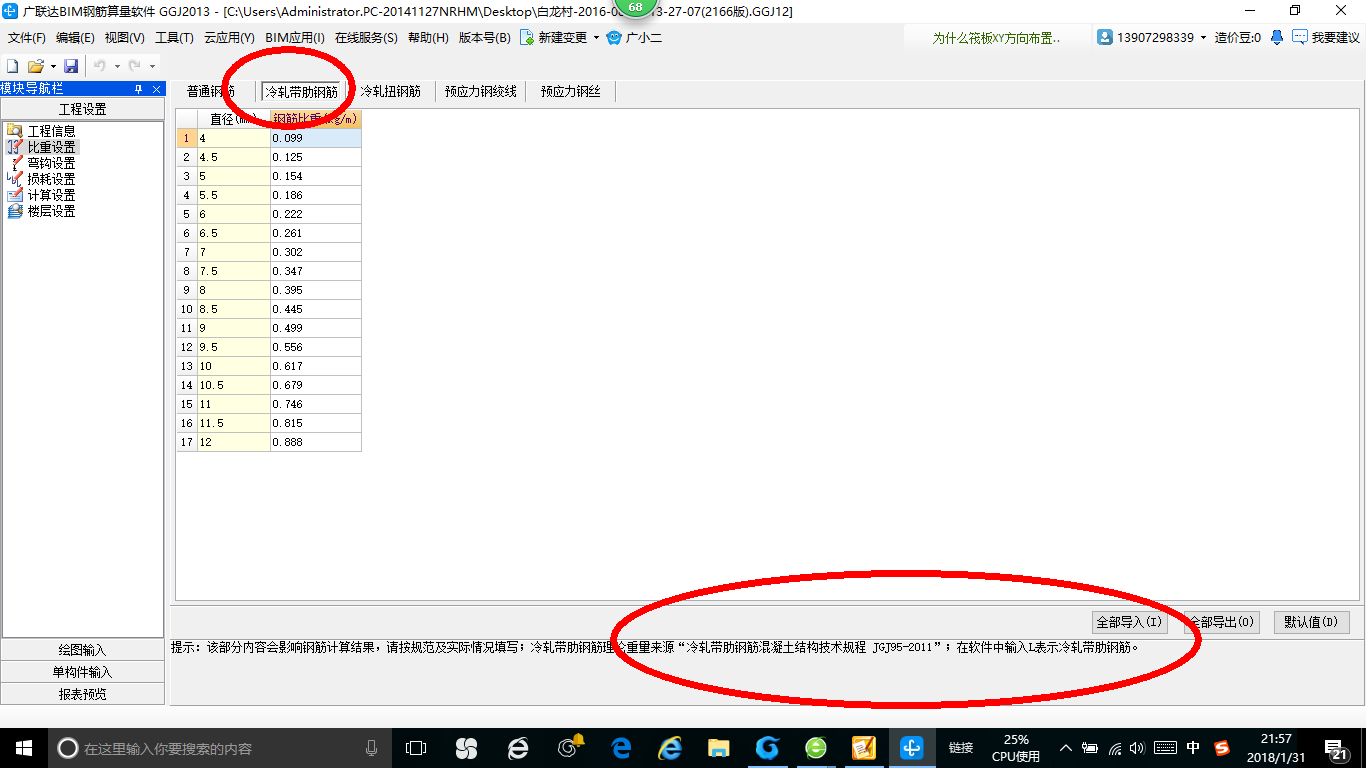Click the Save disk toolbar icon
This screenshot has width=1366, height=768.
71,66
